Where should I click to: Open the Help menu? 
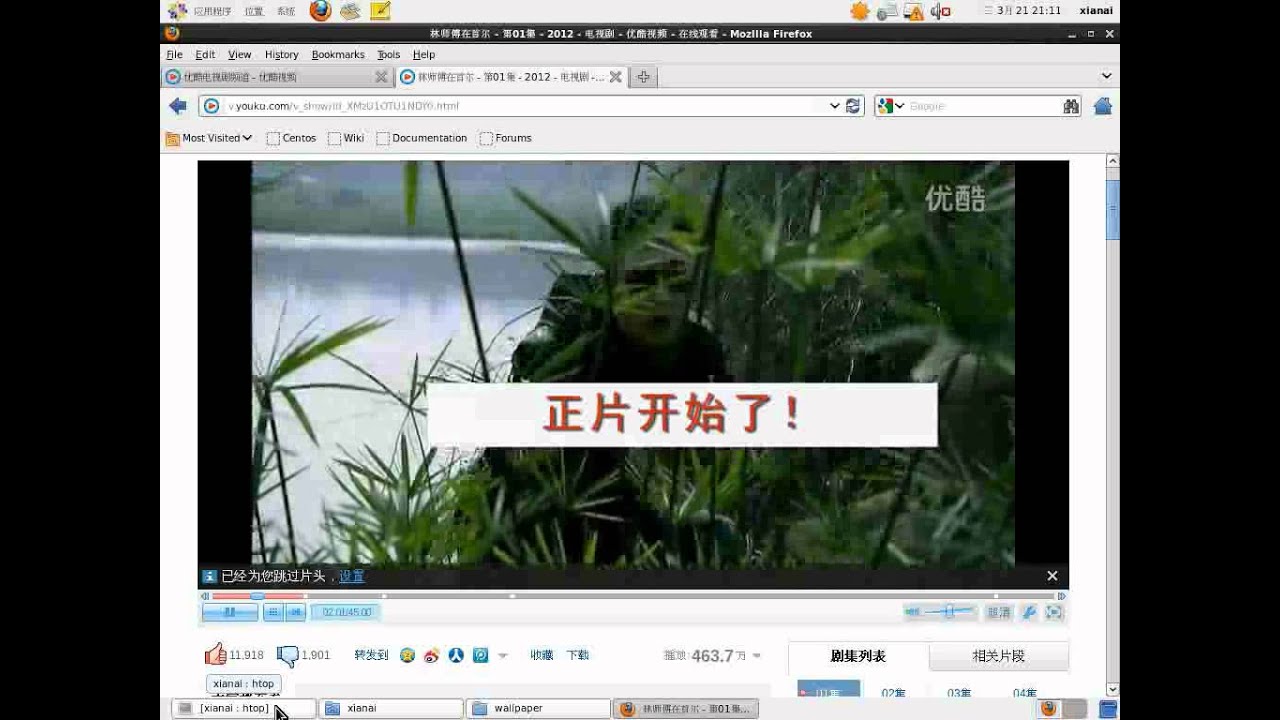click(x=424, y=55)
